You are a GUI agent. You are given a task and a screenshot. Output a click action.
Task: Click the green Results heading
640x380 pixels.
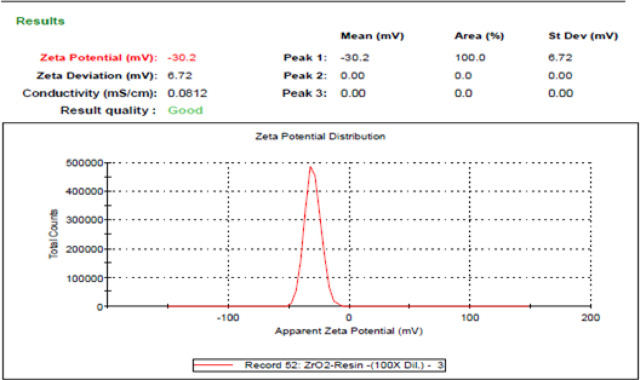40,21
